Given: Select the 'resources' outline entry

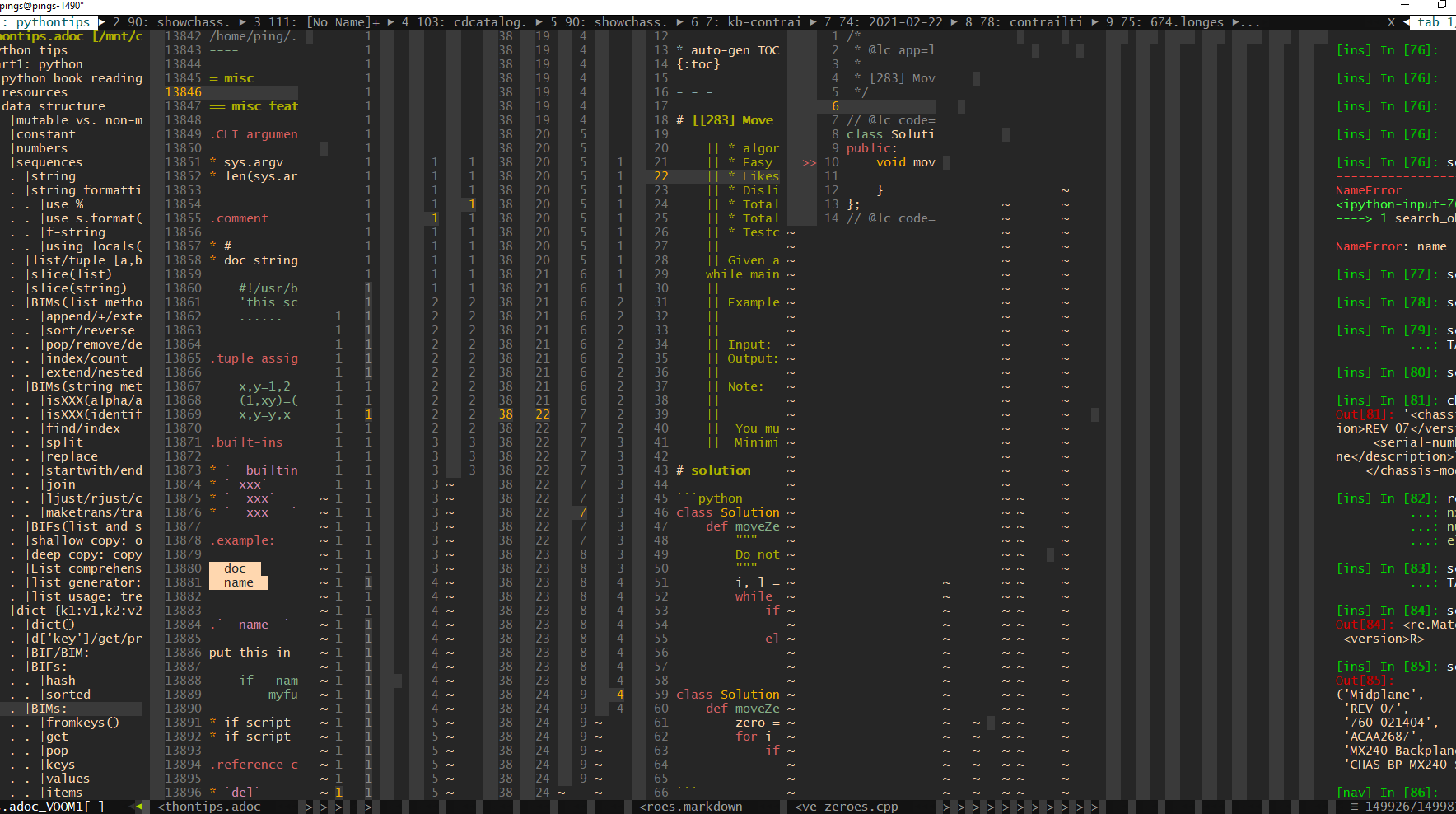Looking at the screenshot, I should 35,92.
